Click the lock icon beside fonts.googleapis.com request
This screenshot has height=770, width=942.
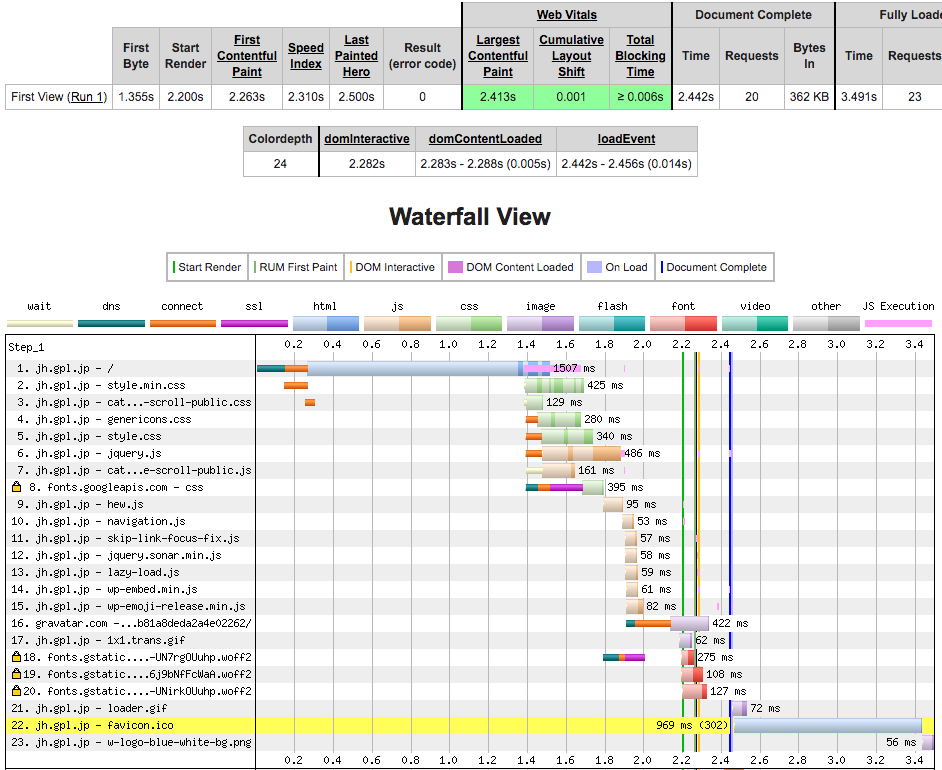16,487
